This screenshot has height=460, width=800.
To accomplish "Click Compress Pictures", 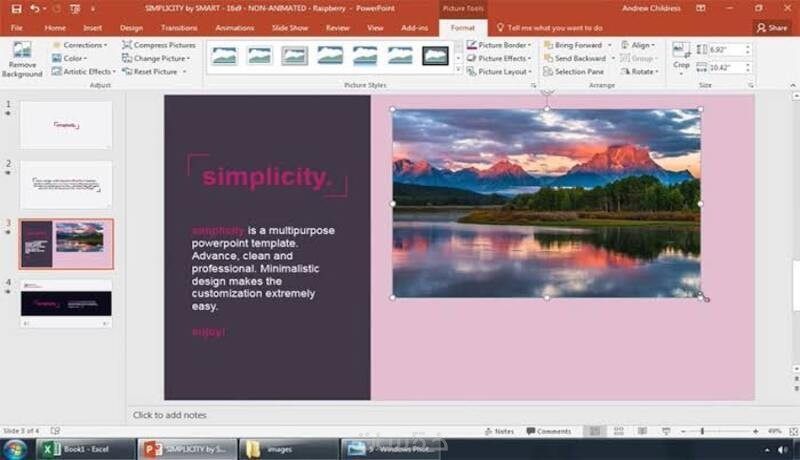I will tap(159, 45).
